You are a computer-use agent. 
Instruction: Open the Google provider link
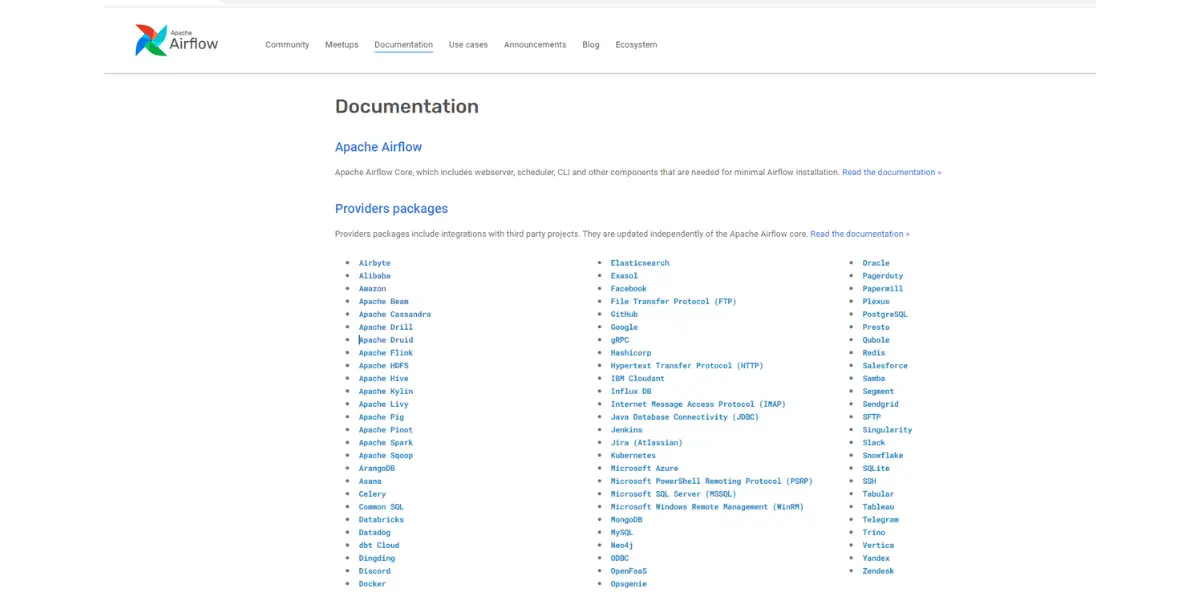point(624,327)
